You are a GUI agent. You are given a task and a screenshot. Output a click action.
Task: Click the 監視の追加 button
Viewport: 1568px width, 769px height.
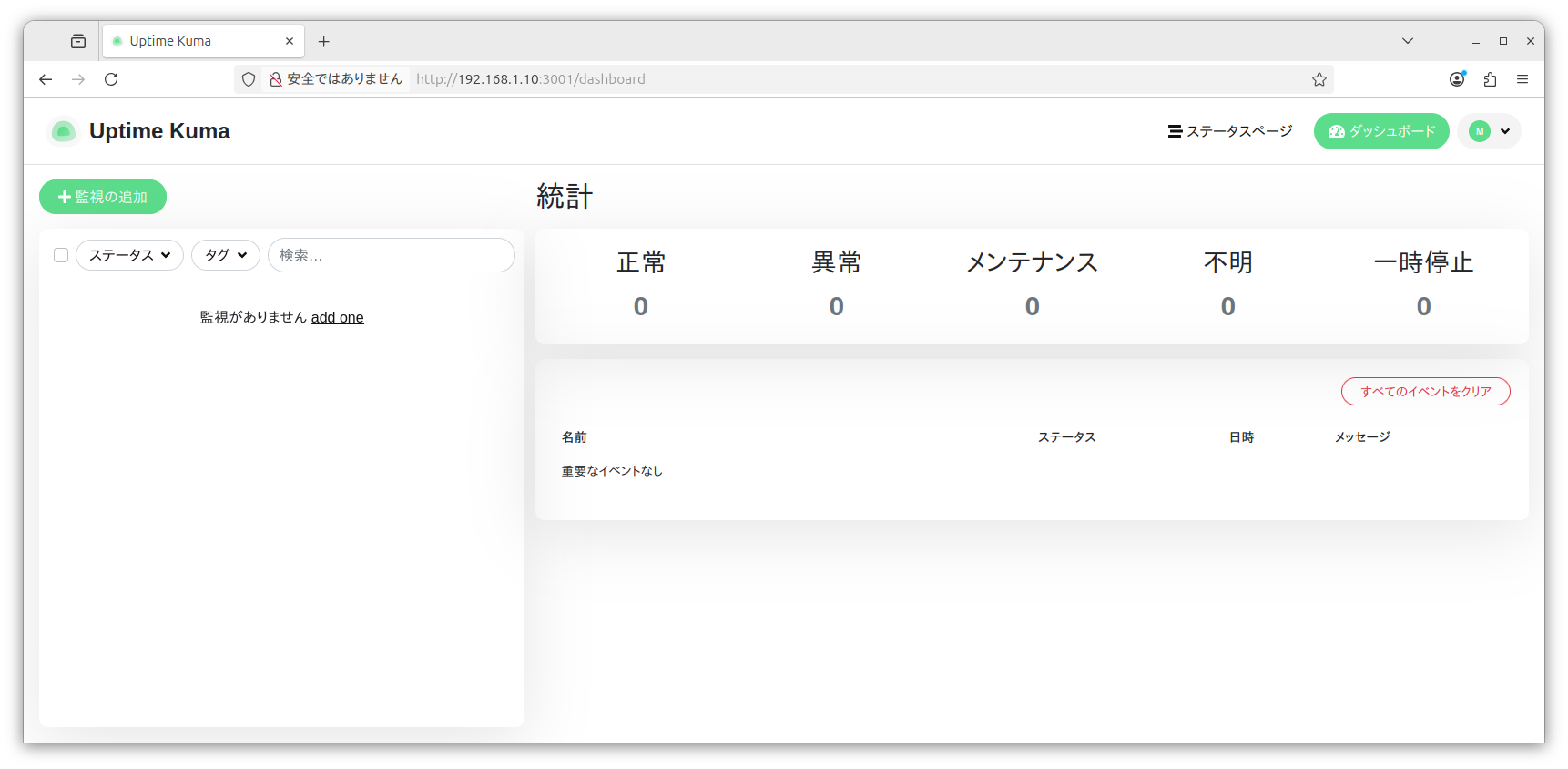(x=103, y=197)
